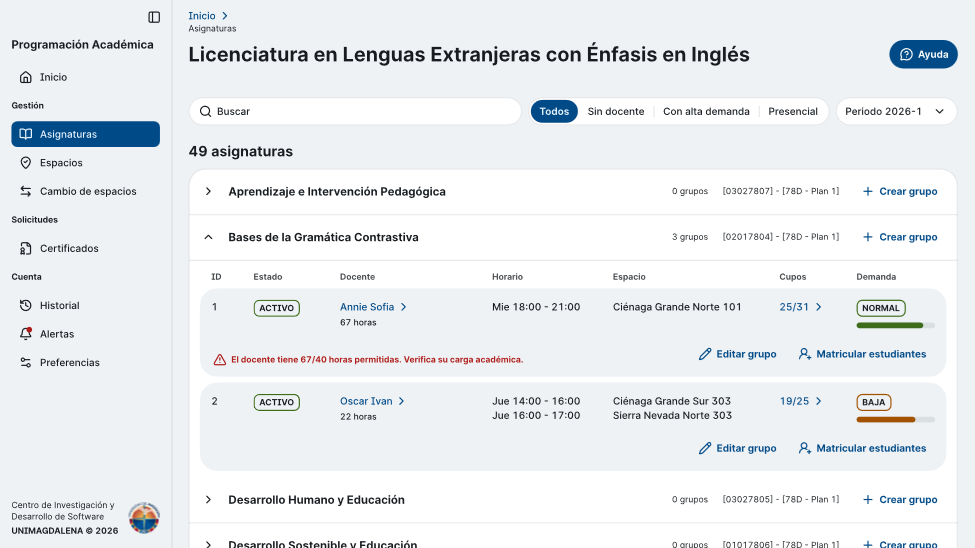975x548 pixels.
Task: Click the Historial clock icon
Action: tap(25, 305)
